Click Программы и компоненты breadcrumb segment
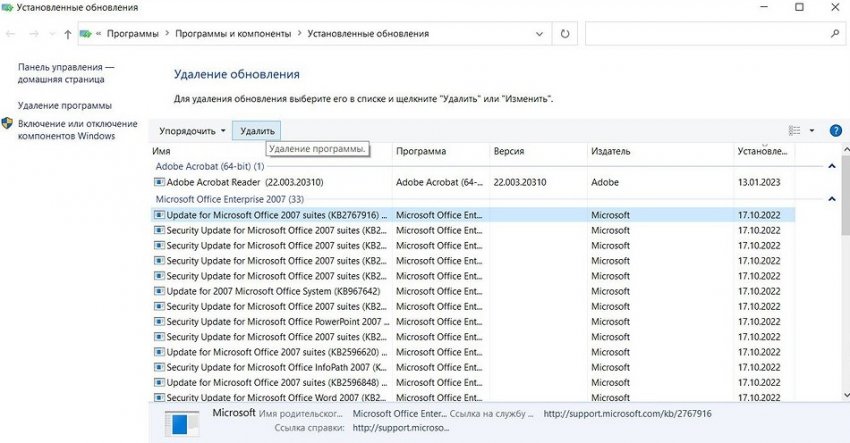This screenshot has width=850, height=443. (233, 33)
